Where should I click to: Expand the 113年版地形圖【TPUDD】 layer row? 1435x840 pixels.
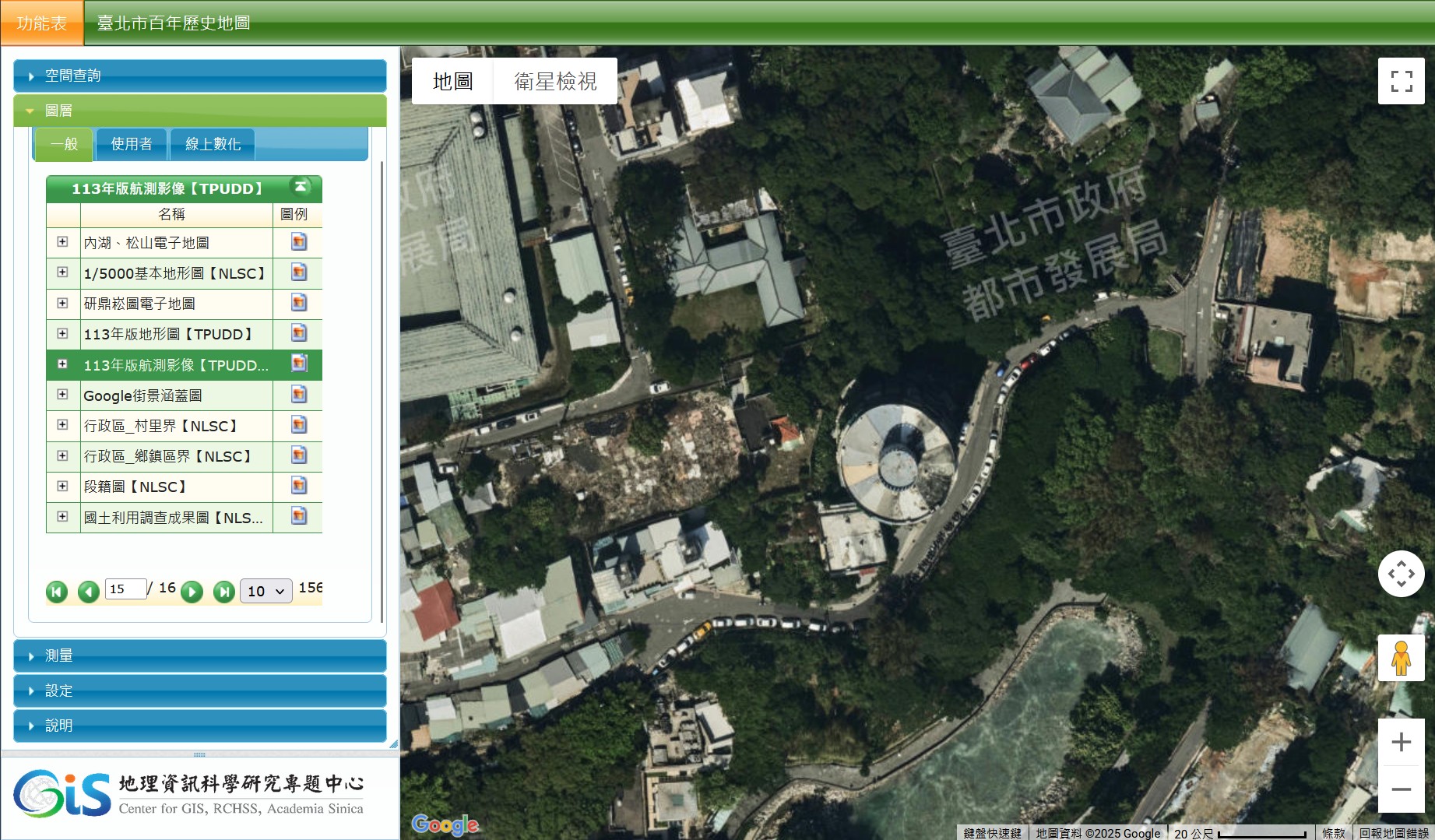[62, 334]
